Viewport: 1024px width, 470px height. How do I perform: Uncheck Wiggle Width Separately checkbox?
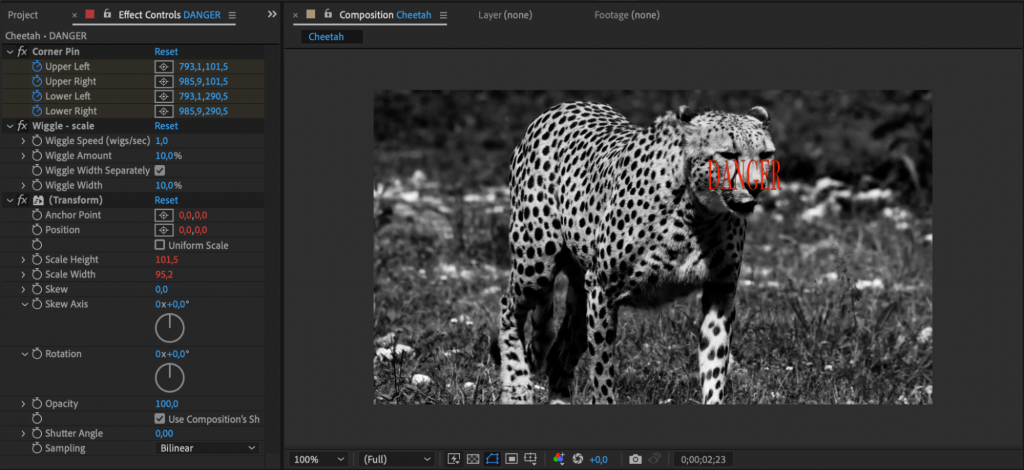(x=160, y=171)
